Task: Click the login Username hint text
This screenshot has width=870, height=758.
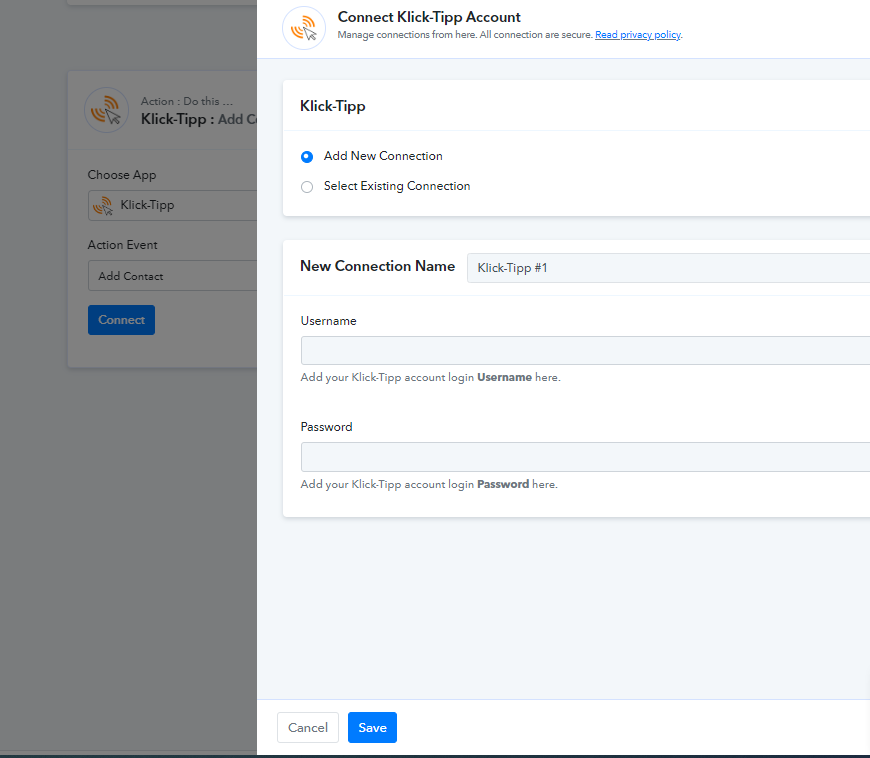Action: [x=431, y=377]
